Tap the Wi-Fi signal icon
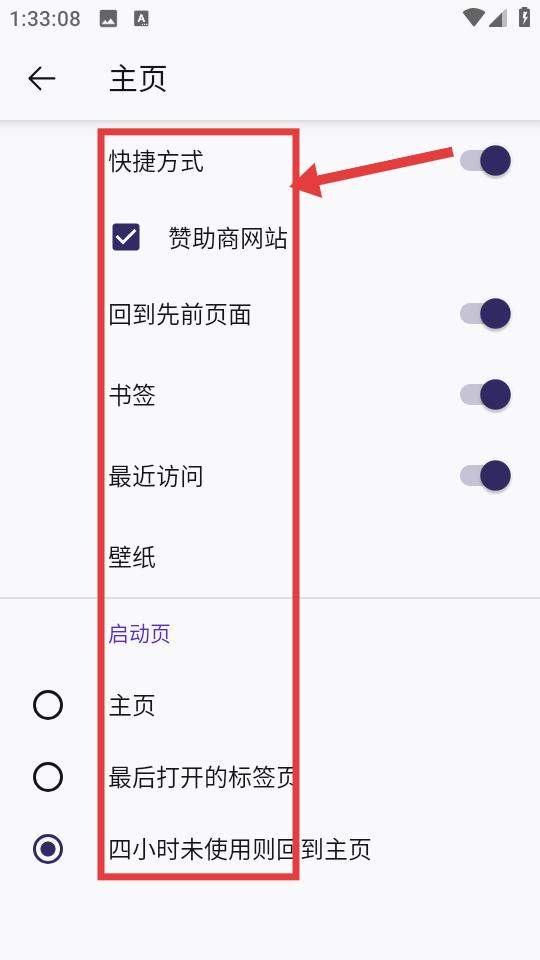The image size is (540, 960). click(474, 18)
